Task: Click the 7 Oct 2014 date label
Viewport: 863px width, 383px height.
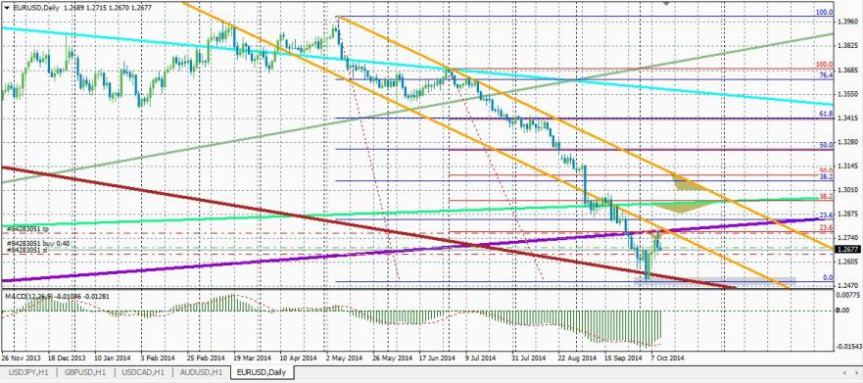Action: [x=668, y=357]
